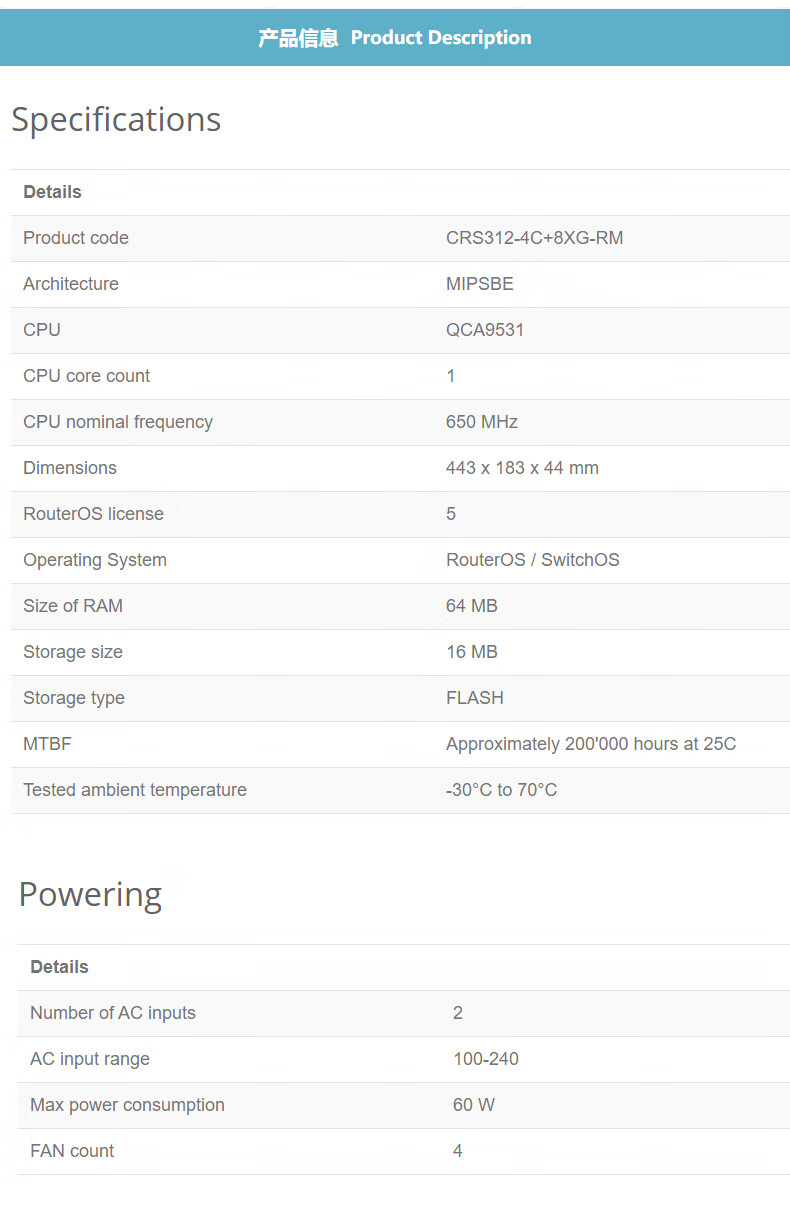Select the 650 MHz frequency value
790x1215 pixels.
click(481, 422)
